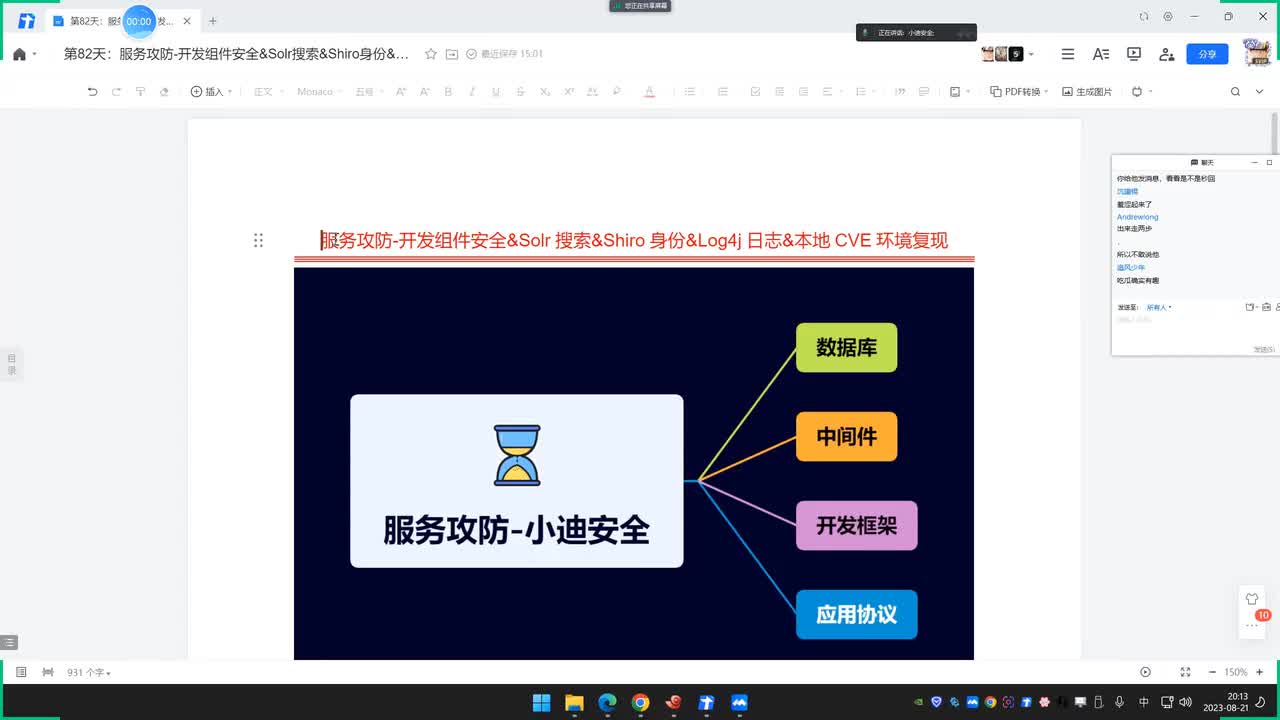Image resolution: width=1280 pixels, height=720 pixels.
Task: Click the refresh sync icon in title bar
Action: (x=1144, y=17)
